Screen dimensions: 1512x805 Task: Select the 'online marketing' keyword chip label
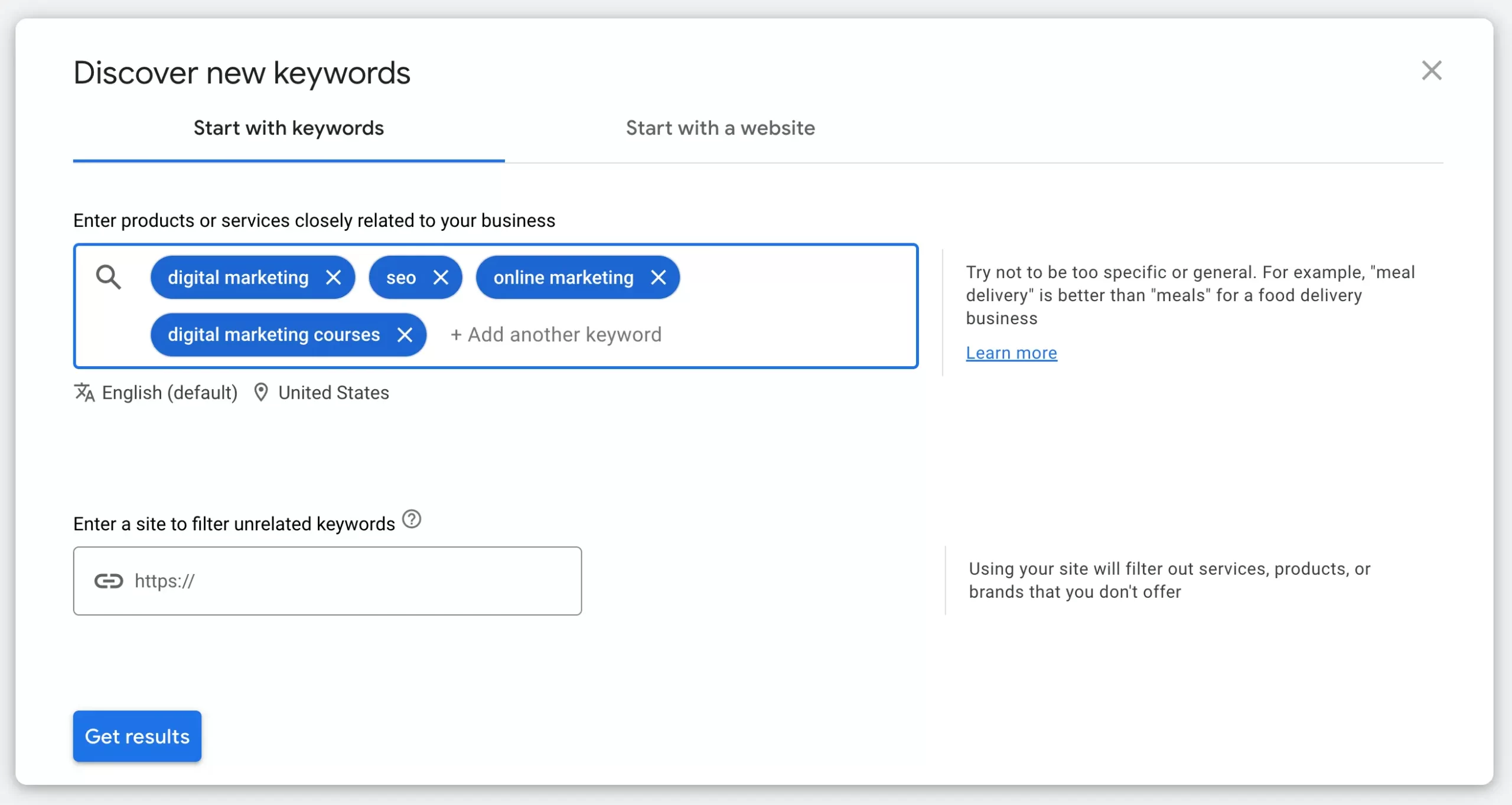563,278
